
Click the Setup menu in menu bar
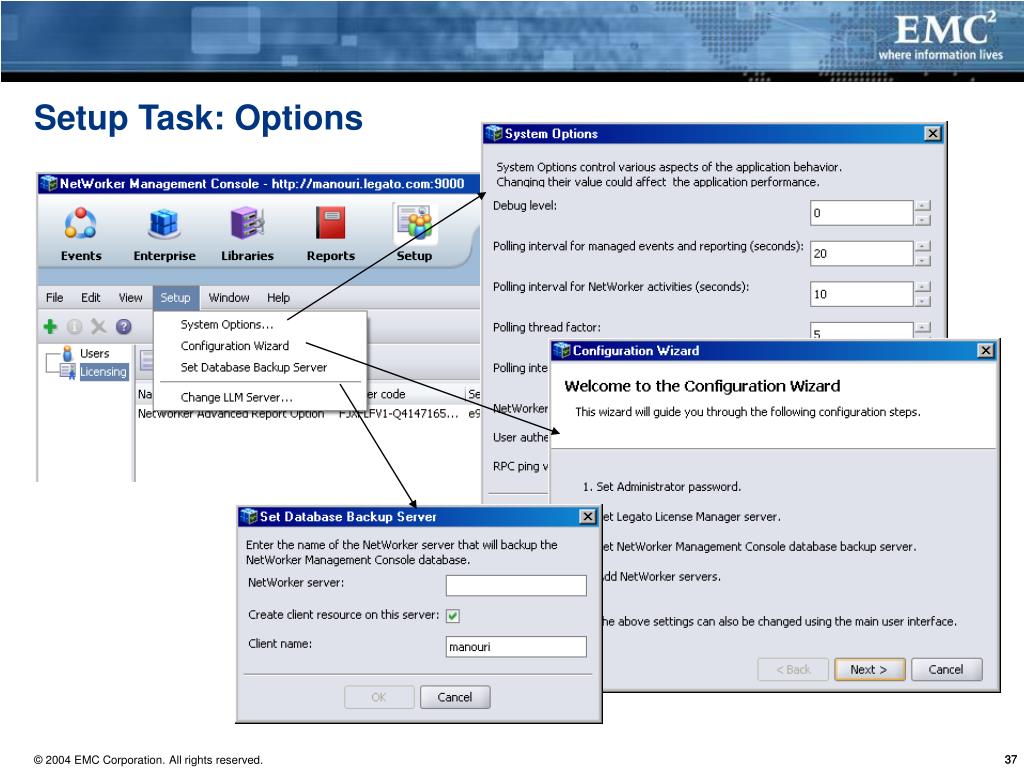point(176,298)
